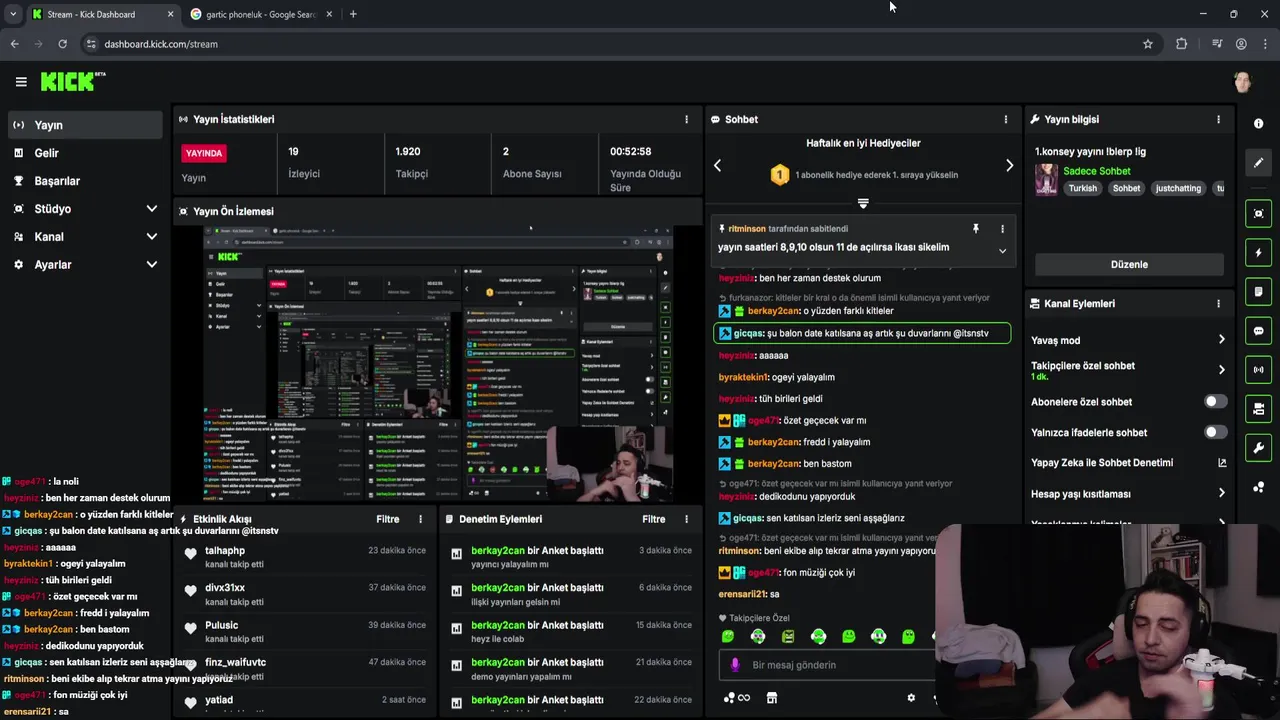Click the wrench icon in right sidebar
The width and height of the screenshot is (1280, 720).
(x=1258, y=448)
